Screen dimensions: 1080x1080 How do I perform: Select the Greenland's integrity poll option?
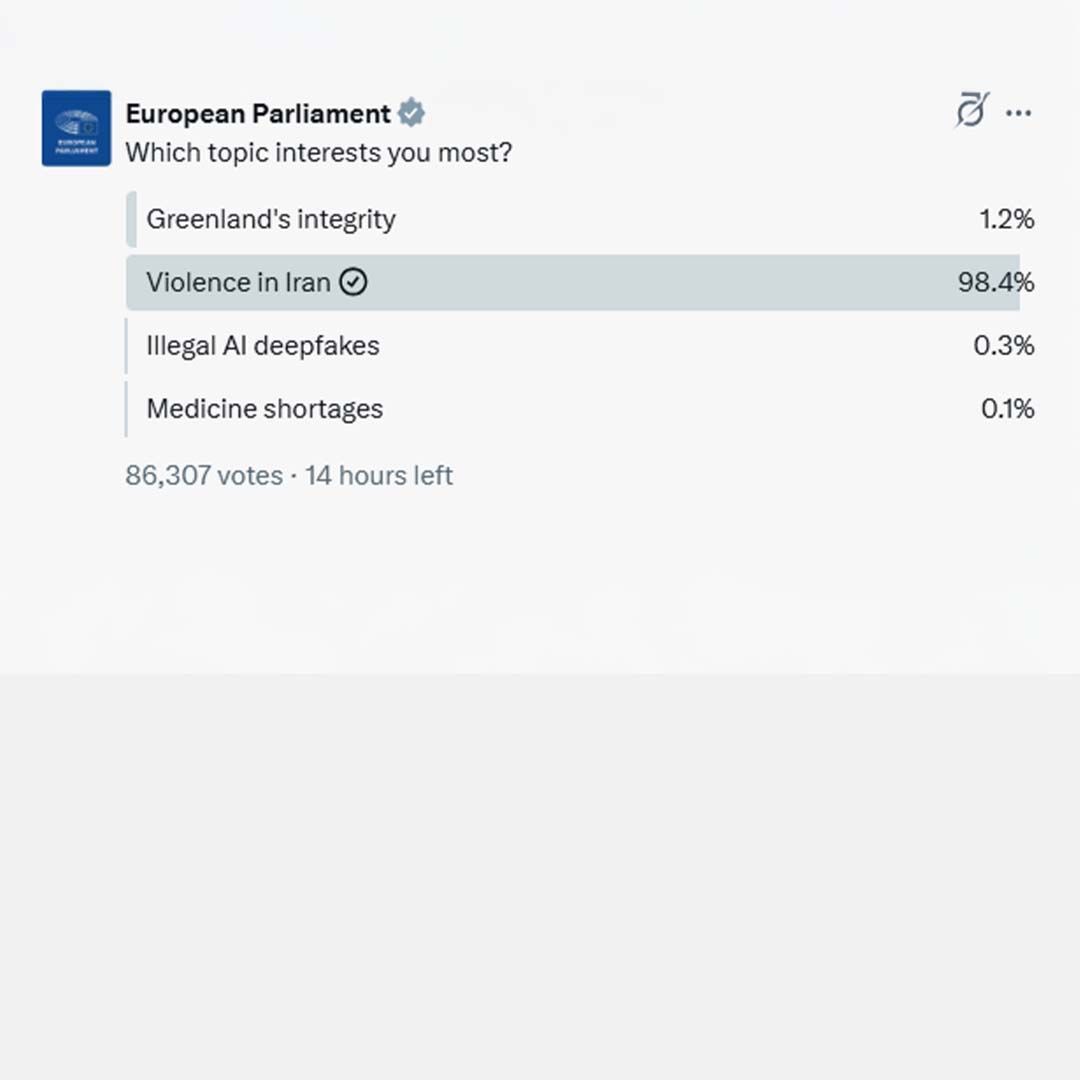[271, 219]
